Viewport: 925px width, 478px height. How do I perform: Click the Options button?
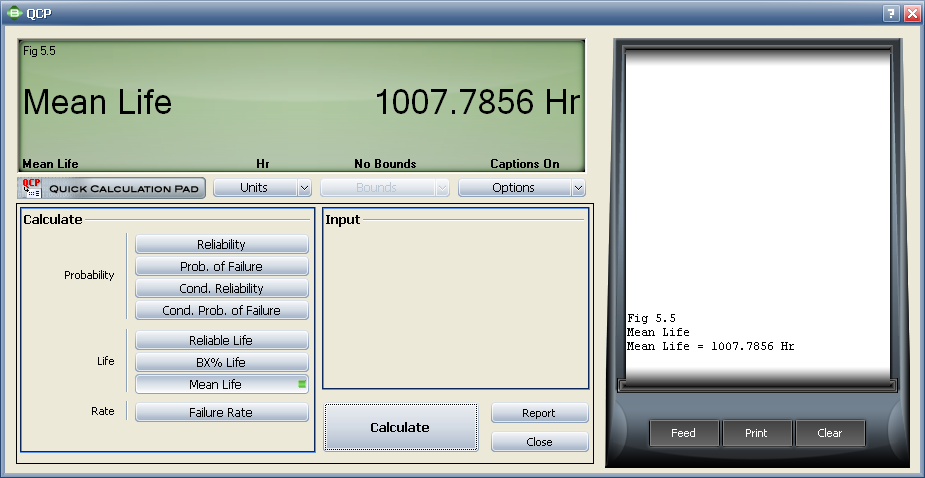[x=514, y=188]
